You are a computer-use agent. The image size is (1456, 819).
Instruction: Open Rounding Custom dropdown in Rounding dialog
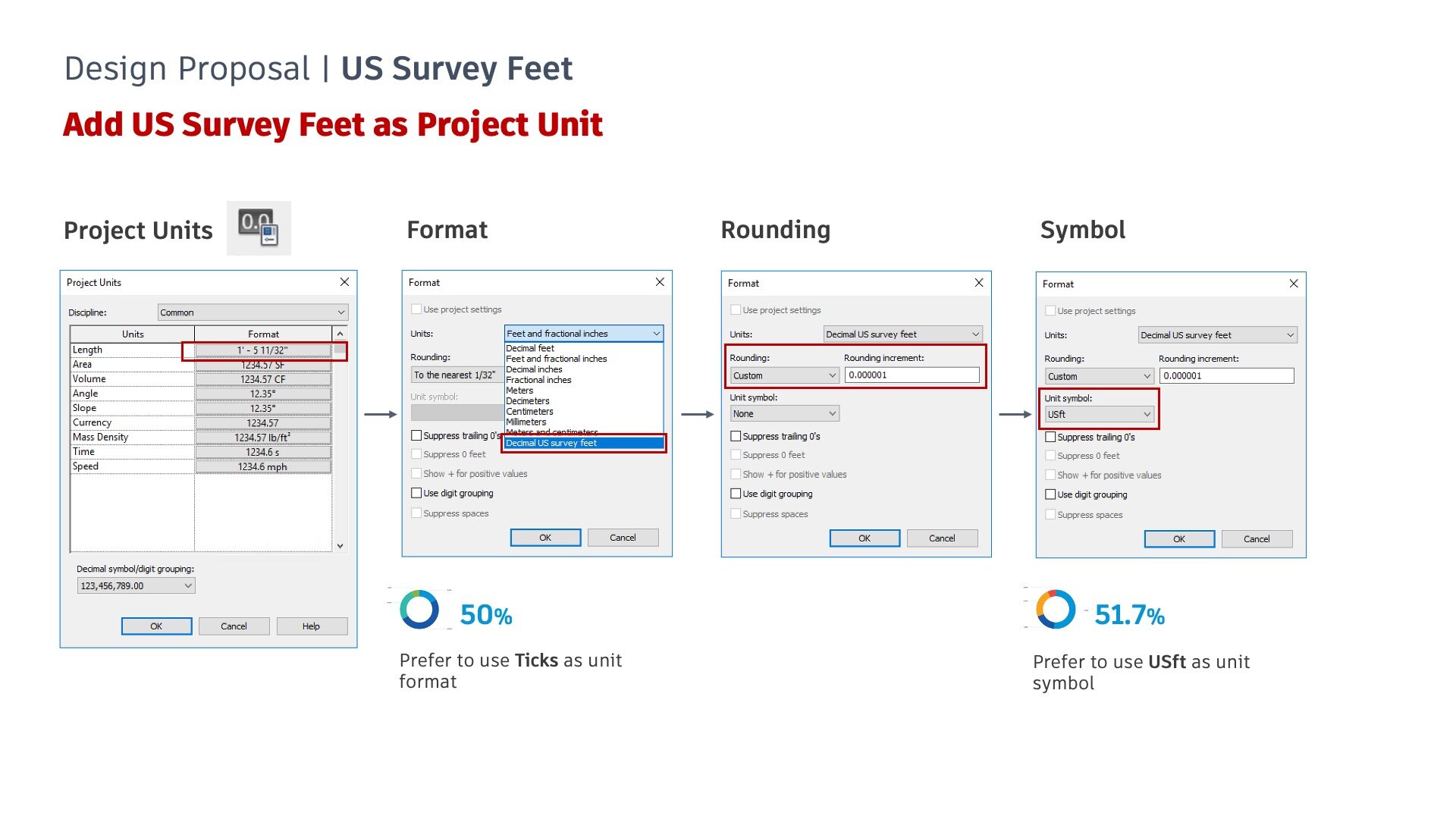point(784,375)
